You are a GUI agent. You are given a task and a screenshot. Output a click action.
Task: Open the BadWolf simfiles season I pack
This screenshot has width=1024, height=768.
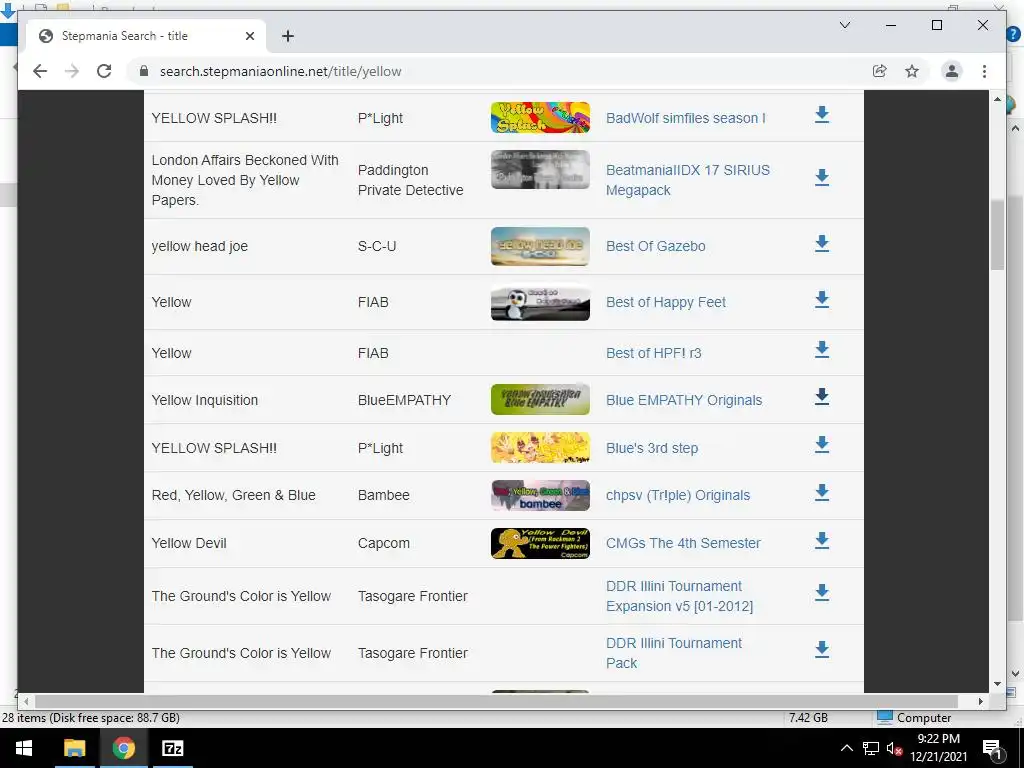685,118
